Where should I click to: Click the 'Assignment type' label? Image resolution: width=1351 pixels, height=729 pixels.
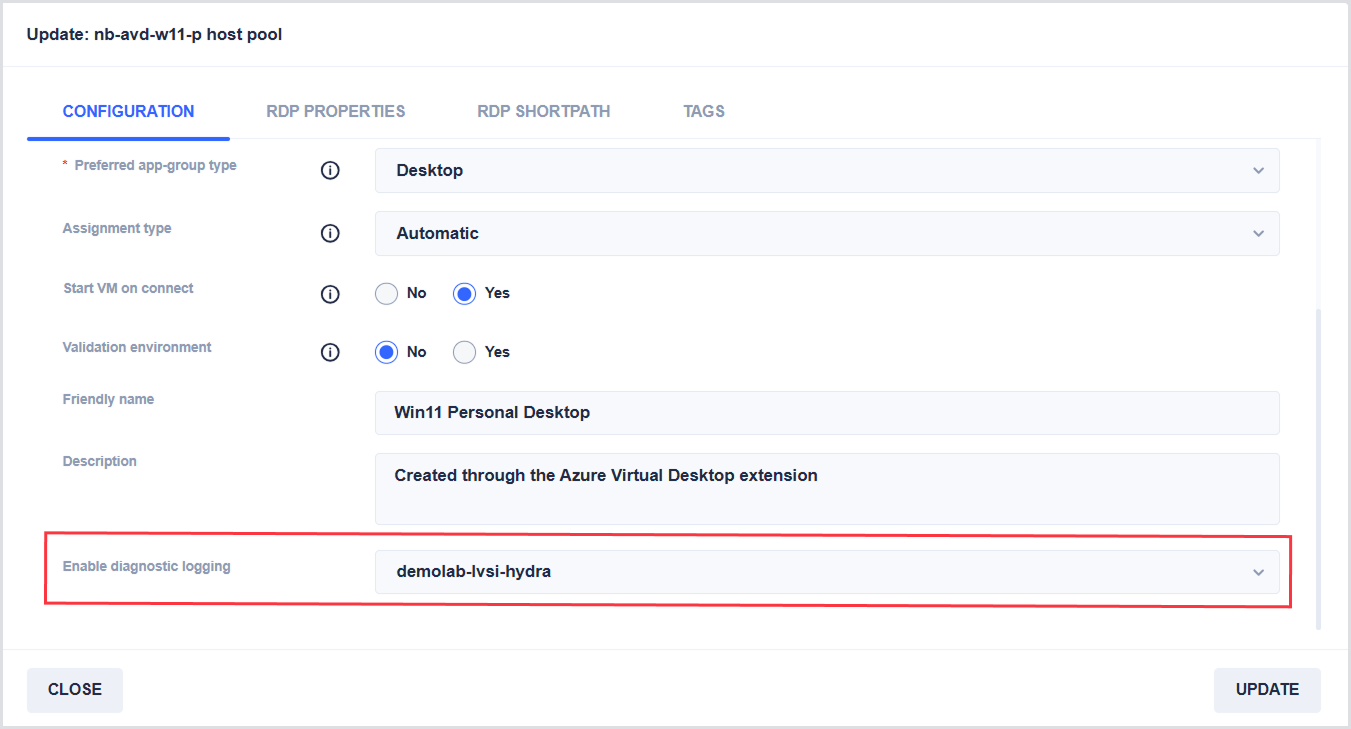click(117, 229)
